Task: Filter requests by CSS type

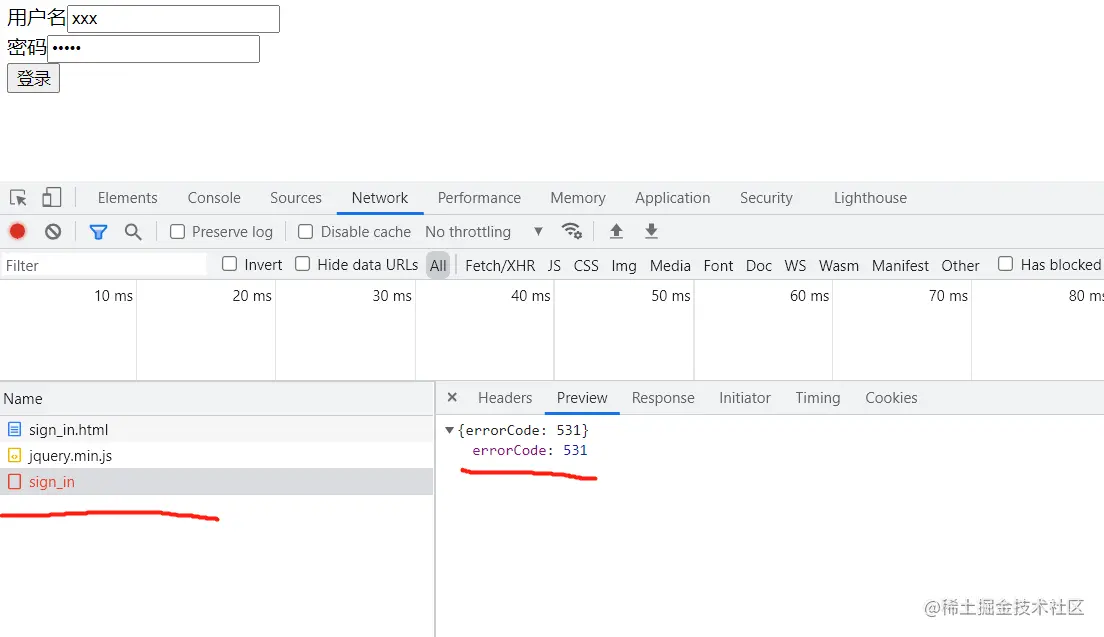Action: [x=586, y=265]
